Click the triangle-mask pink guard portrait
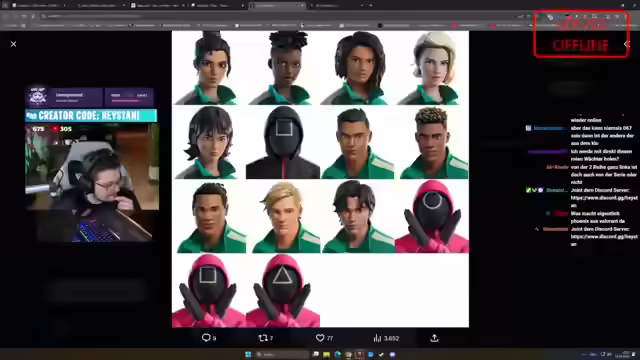 [283, 291]
